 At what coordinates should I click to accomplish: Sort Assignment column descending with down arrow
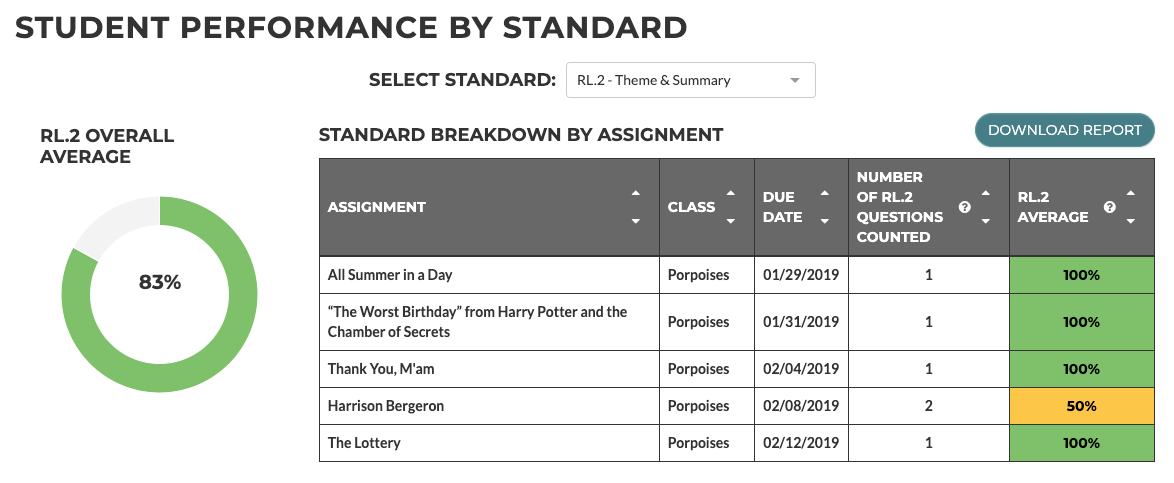tap(636, 221)
